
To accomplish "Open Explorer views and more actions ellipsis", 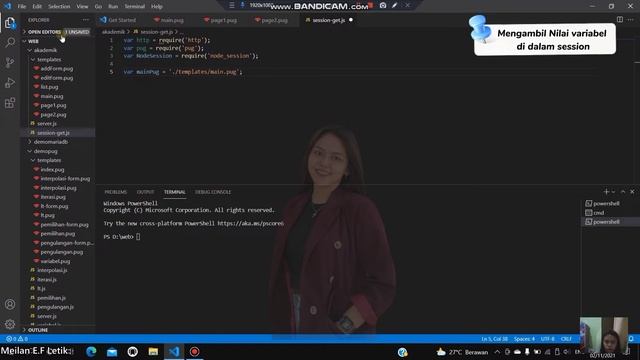I will coord(85,20).
